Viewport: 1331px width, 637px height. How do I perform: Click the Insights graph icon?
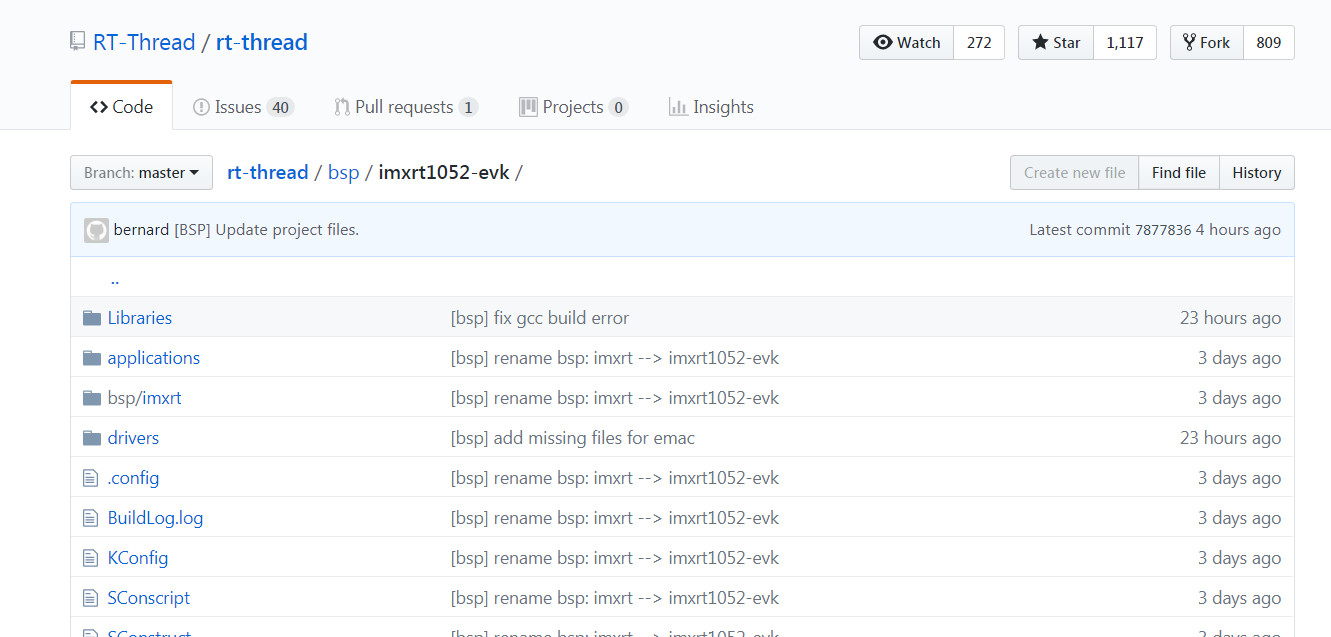pyautogui.click(x=678, y=107)
